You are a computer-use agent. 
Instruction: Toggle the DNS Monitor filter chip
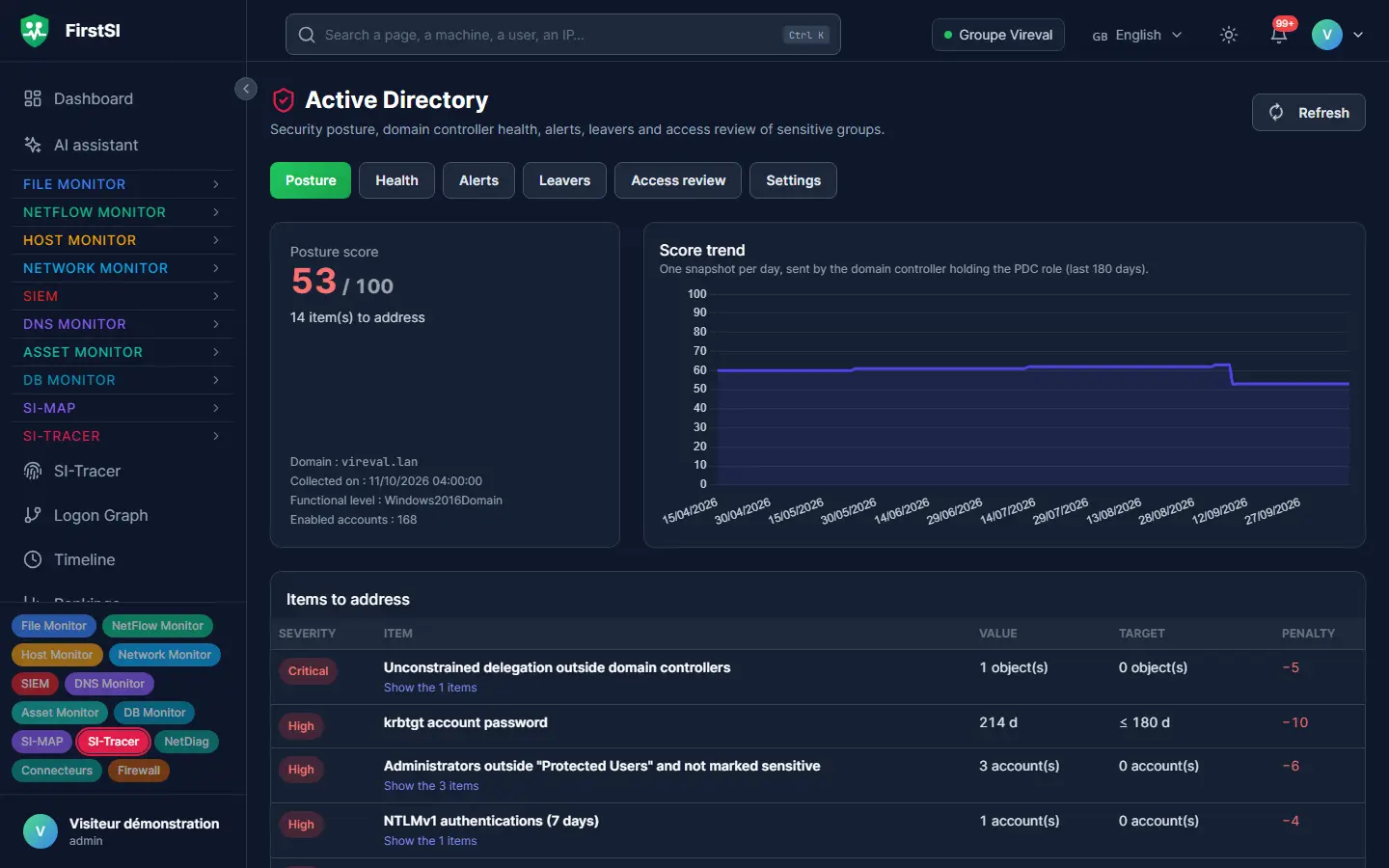coord(109,684)
